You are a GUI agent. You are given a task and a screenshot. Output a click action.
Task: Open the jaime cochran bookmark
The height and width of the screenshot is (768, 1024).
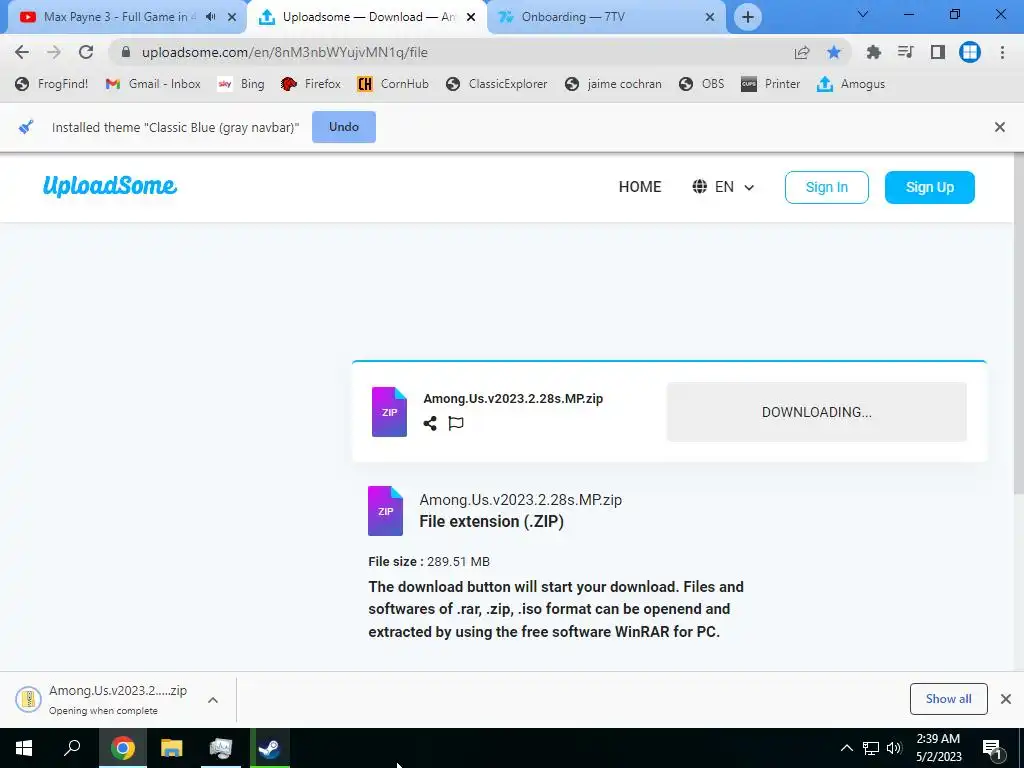point(613,84)
